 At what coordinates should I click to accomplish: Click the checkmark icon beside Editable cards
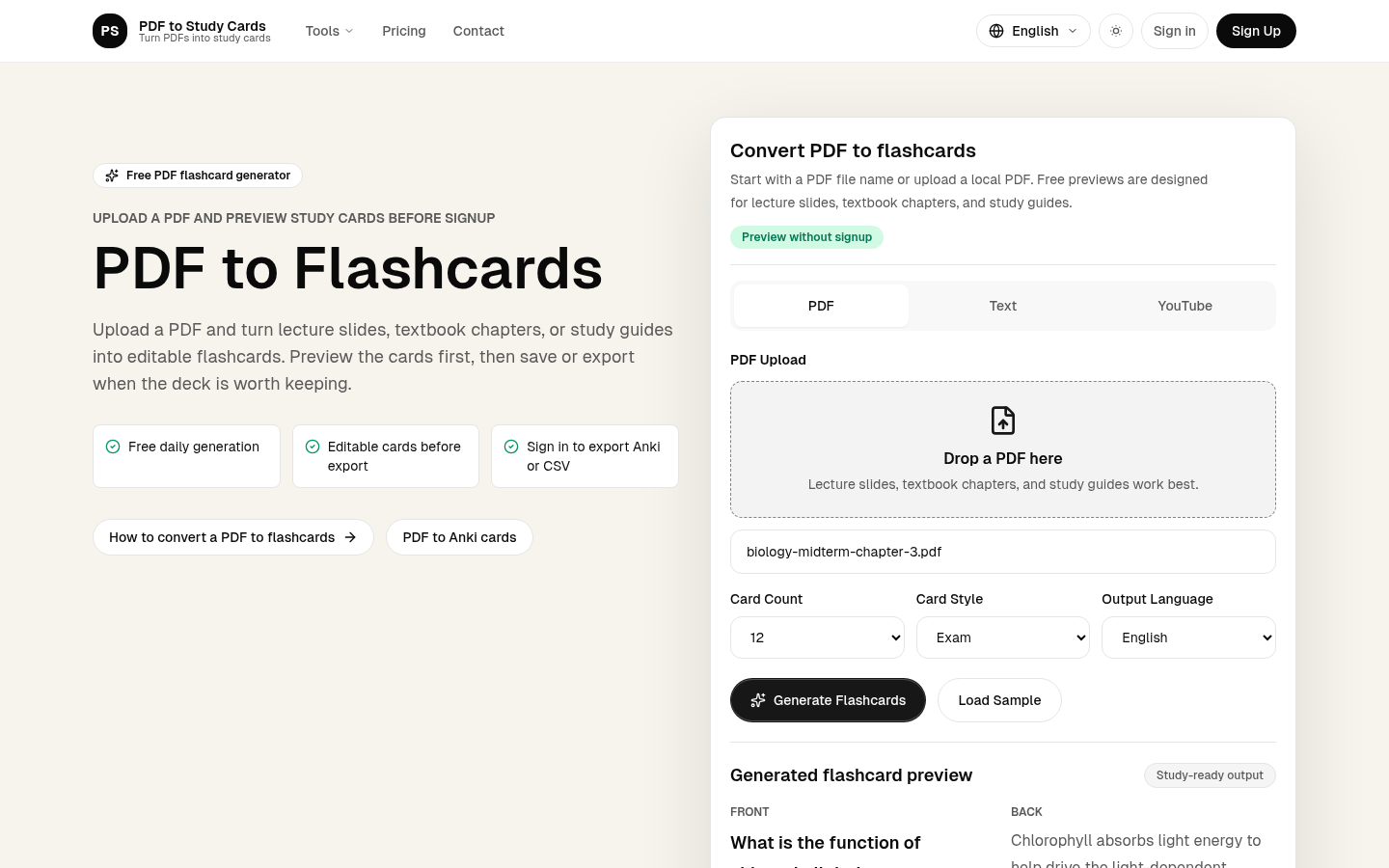pyautogui.click(x=313, y=447)
